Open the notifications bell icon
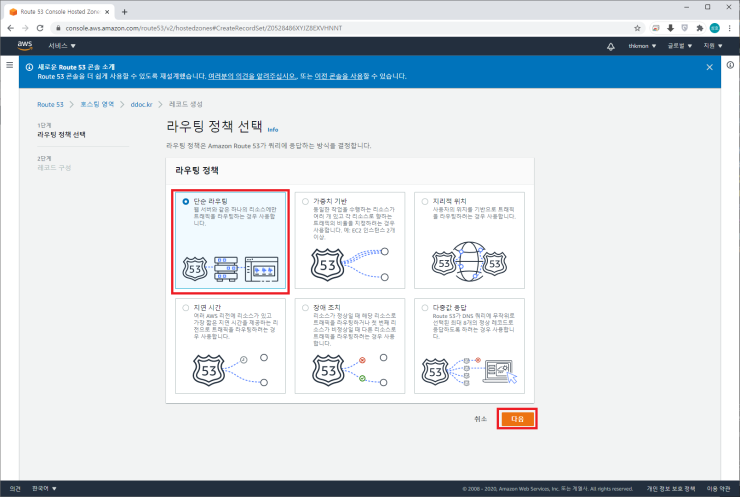 point(610,47)
